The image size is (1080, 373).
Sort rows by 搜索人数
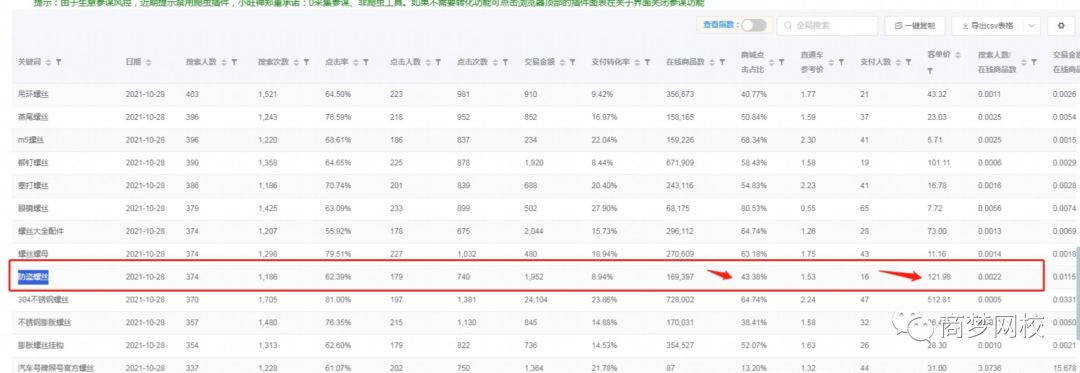point(224,62)
